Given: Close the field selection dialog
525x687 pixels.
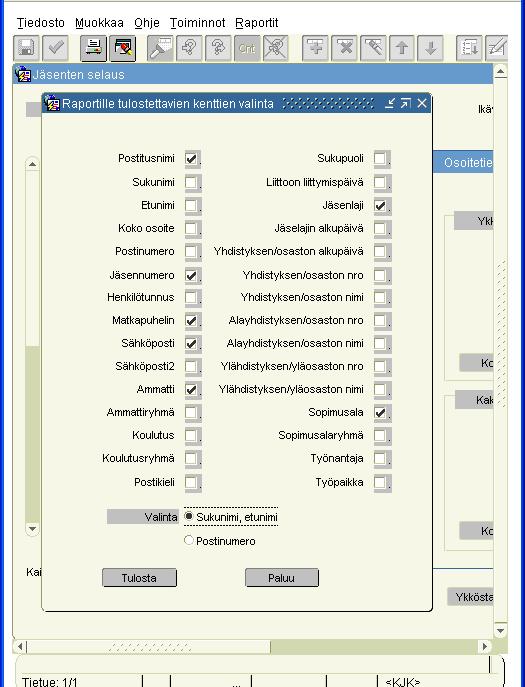Looking at the screenshot, I should 422,103.
